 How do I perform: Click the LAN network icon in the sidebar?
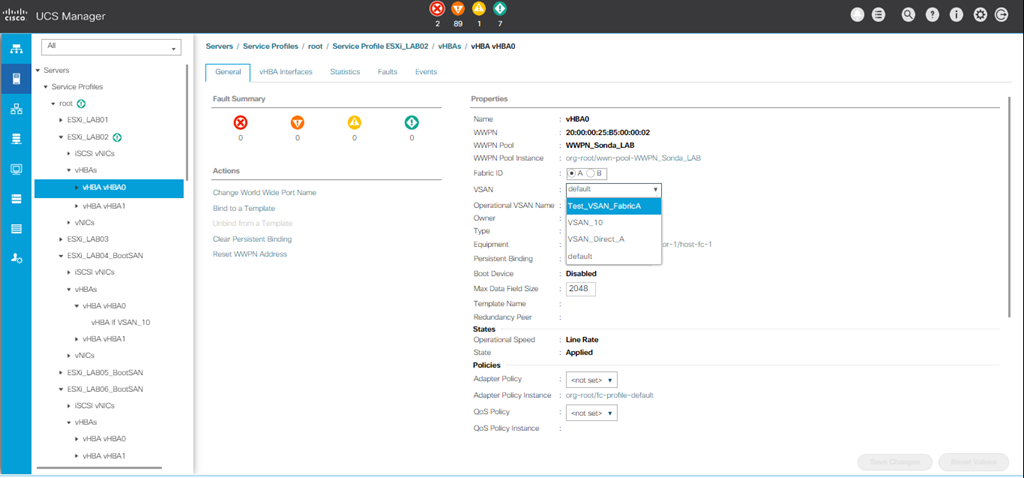point(16,108)
